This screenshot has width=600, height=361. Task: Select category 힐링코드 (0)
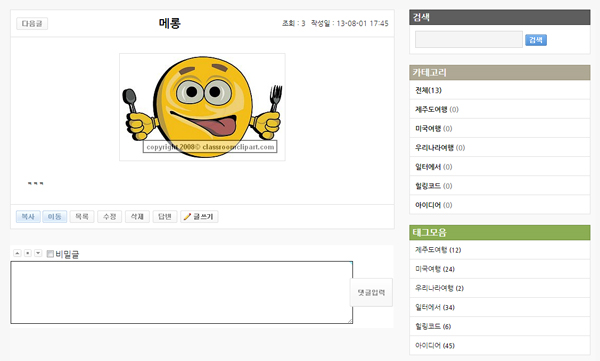[434, 186]
